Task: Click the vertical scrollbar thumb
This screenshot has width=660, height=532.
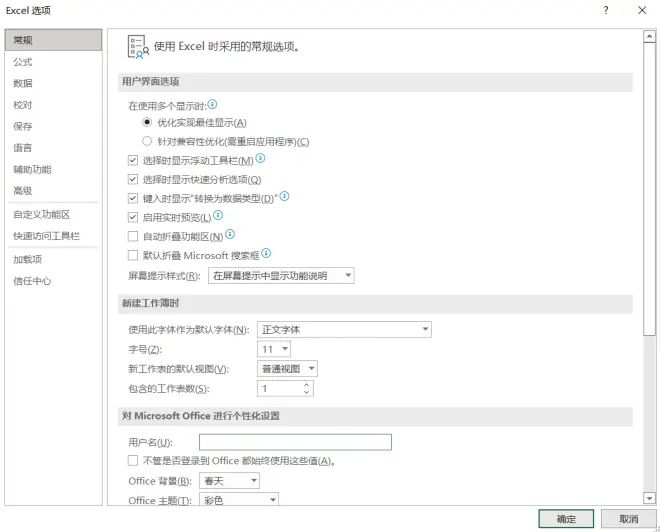Action: click(x=649, y=189)
